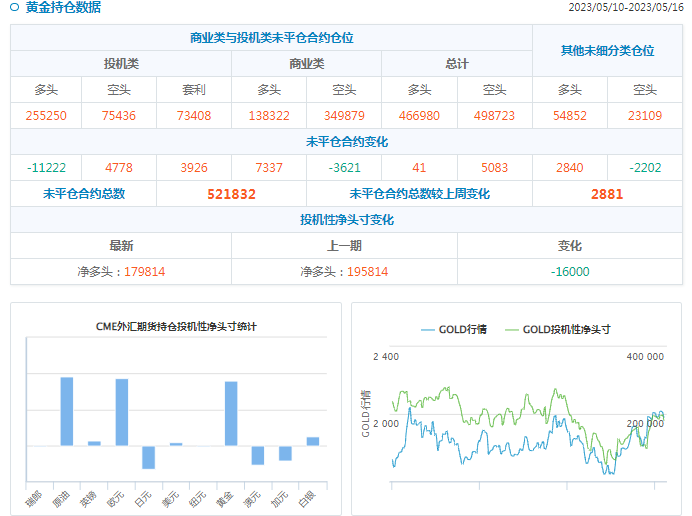692x516 pixels.
Task: Click the 原油 bar in the CME chart
Action: 67,411
